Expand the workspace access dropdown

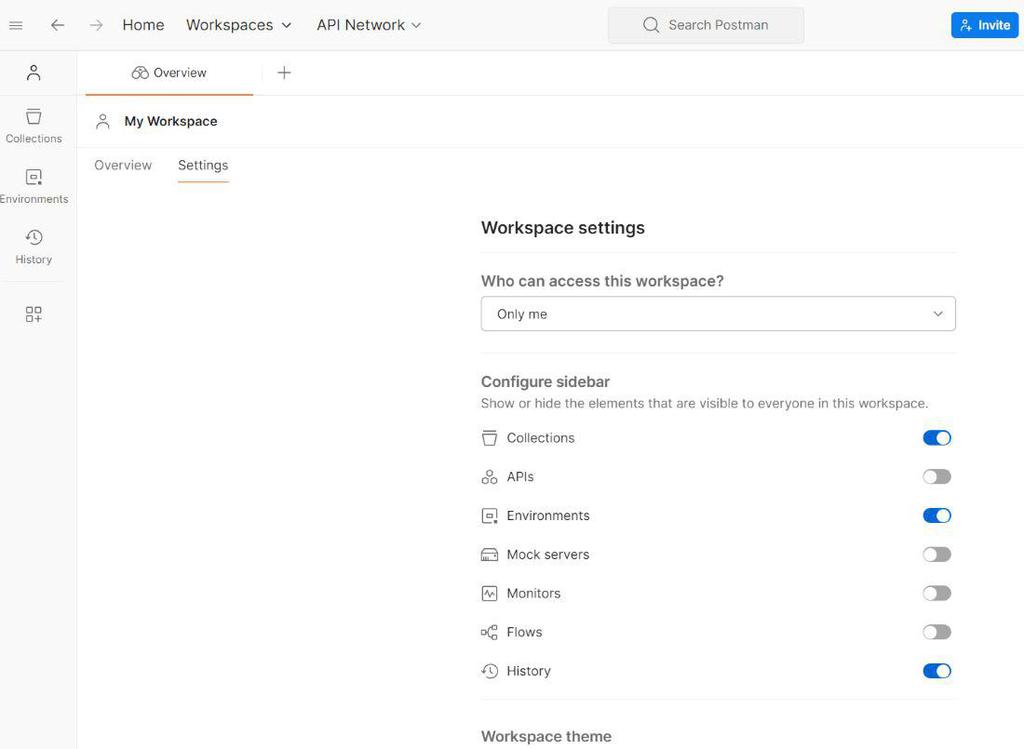point(718,314)
